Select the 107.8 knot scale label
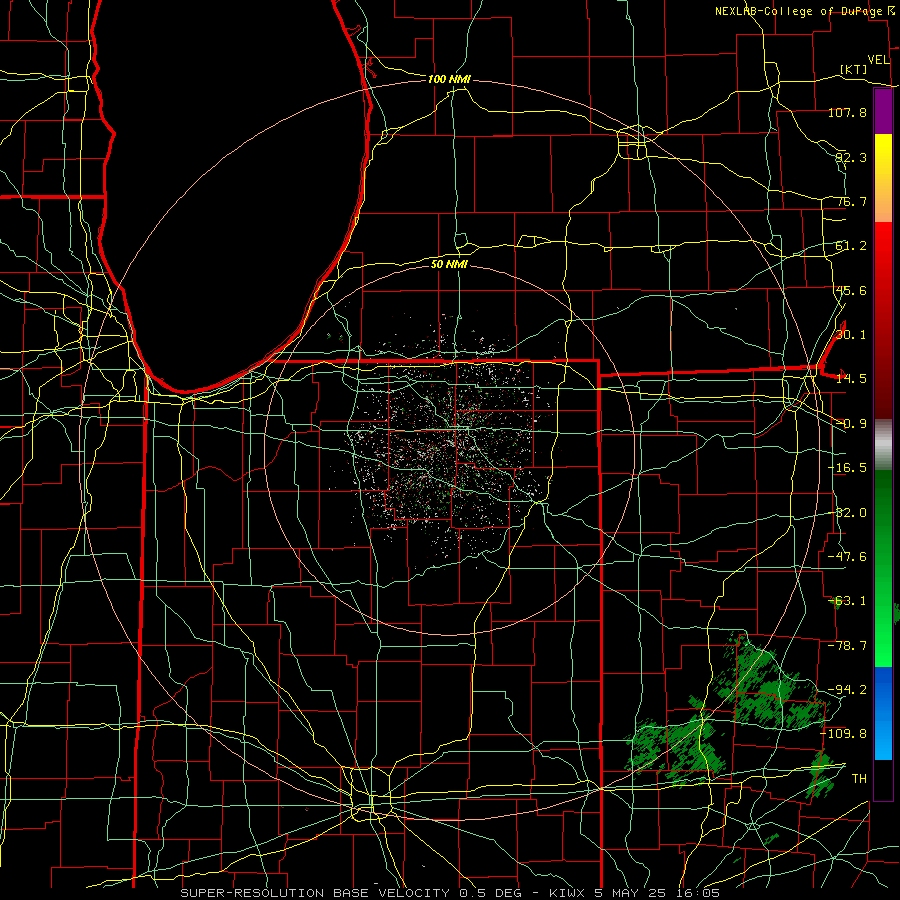The width and height of the screenshot is (900, 900). [847, 112]
